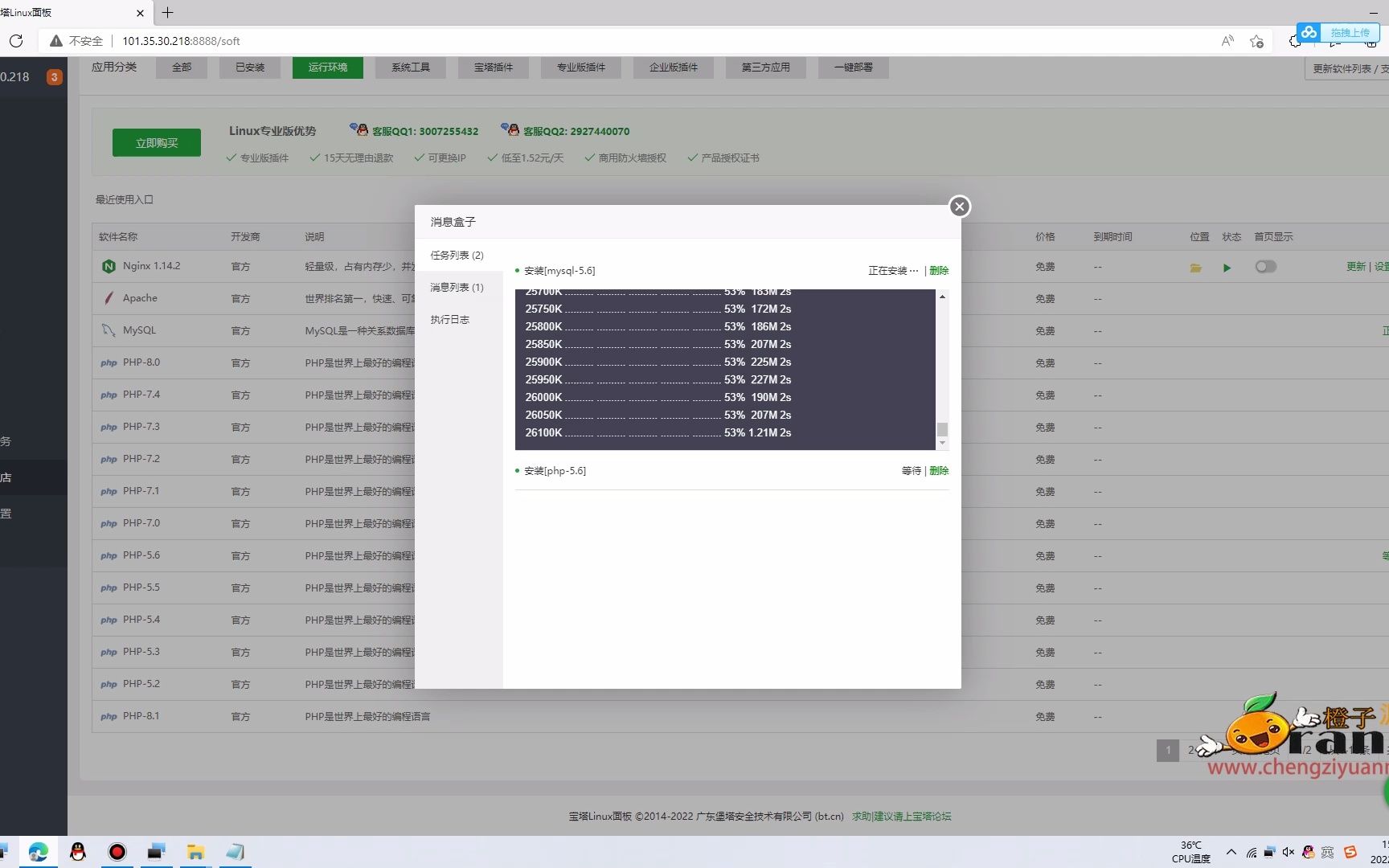Close the 消息盒子 dialog
Screen dimensions: 1389x868
959,207
